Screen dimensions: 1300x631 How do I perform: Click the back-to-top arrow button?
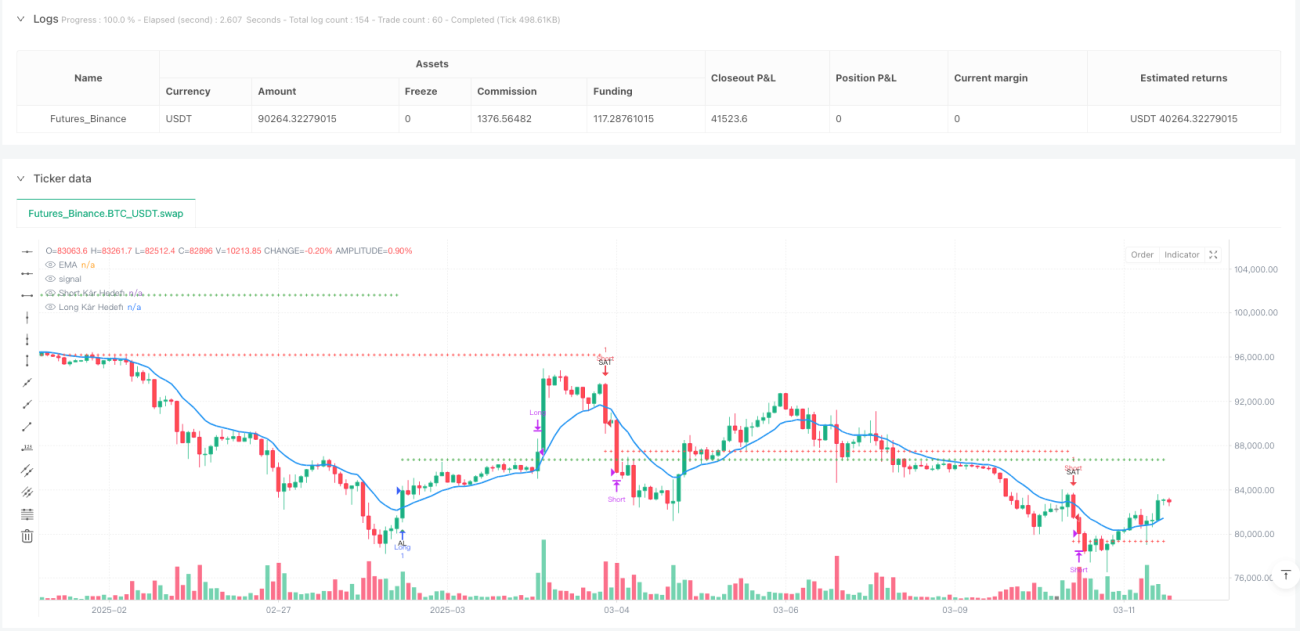tap(1285, 575)
